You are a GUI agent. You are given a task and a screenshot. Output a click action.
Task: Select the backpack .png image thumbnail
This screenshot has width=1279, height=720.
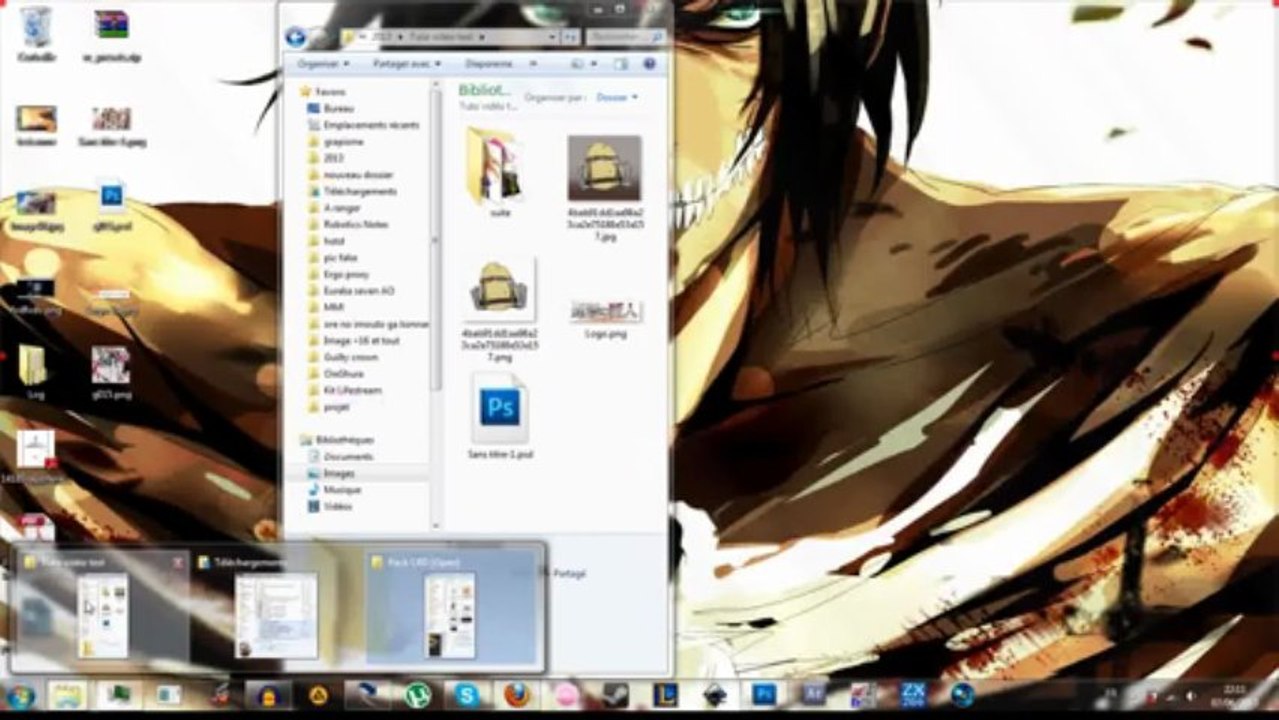point(500,287)
